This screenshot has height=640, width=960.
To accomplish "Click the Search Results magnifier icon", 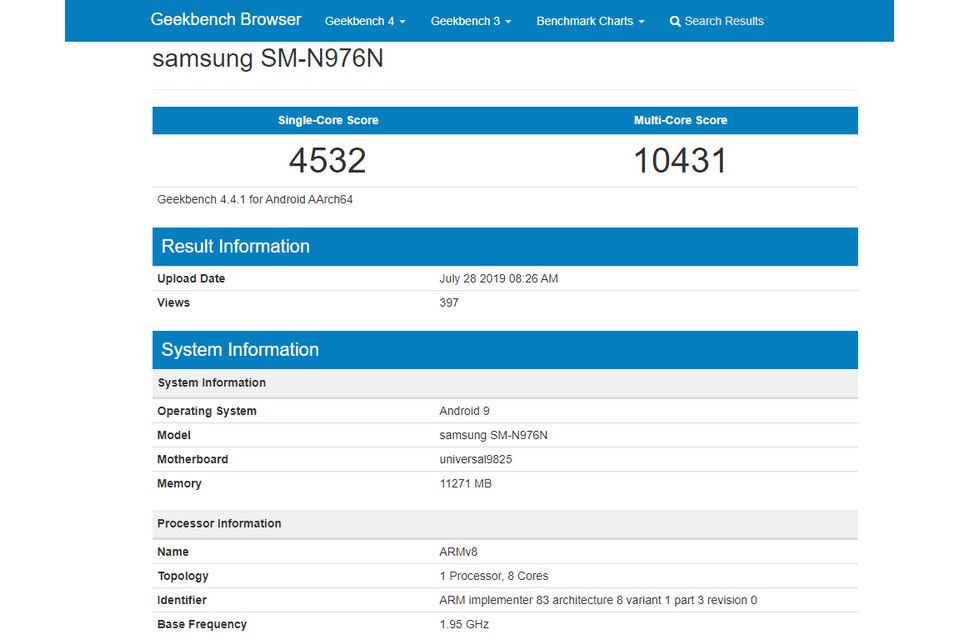I will pos(675,21).
